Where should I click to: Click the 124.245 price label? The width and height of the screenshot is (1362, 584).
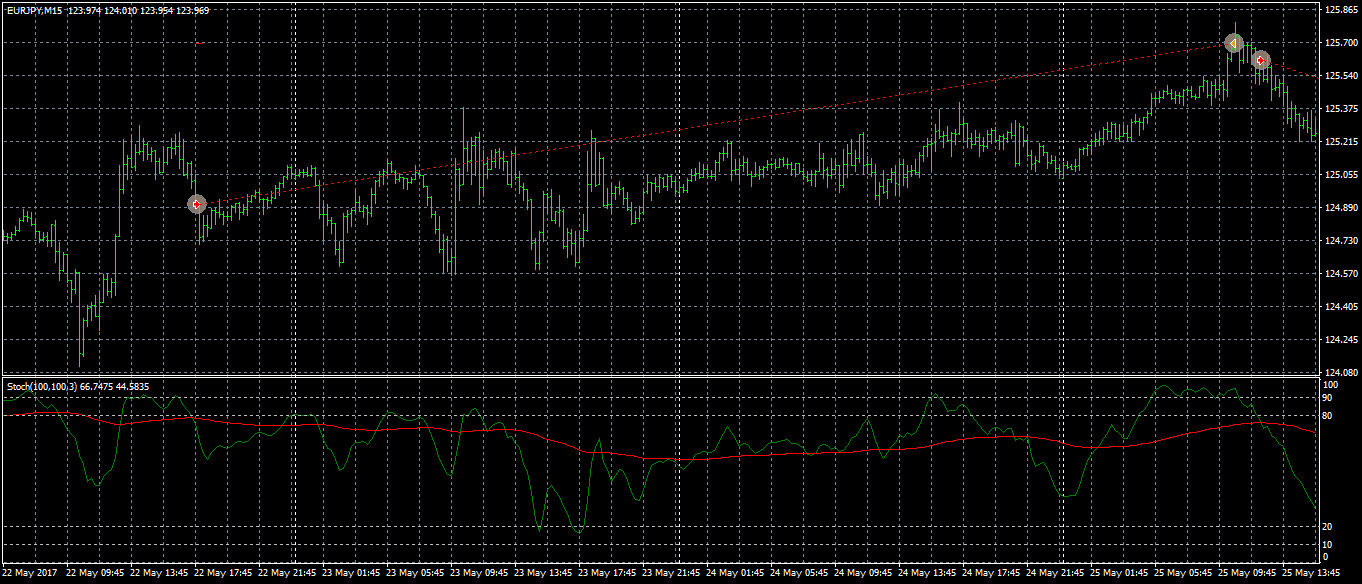pos(1341,340)
